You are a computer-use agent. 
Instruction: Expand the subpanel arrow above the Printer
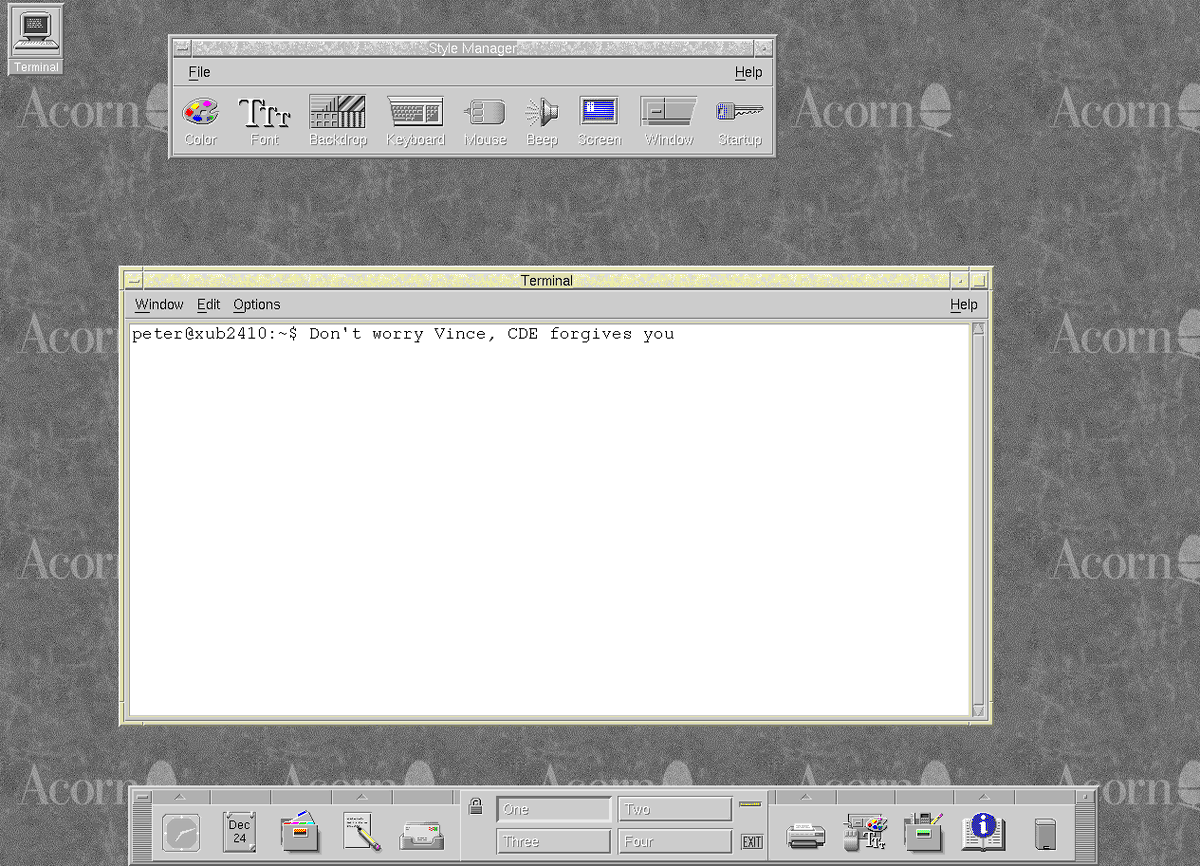click(x=806, y=797)
